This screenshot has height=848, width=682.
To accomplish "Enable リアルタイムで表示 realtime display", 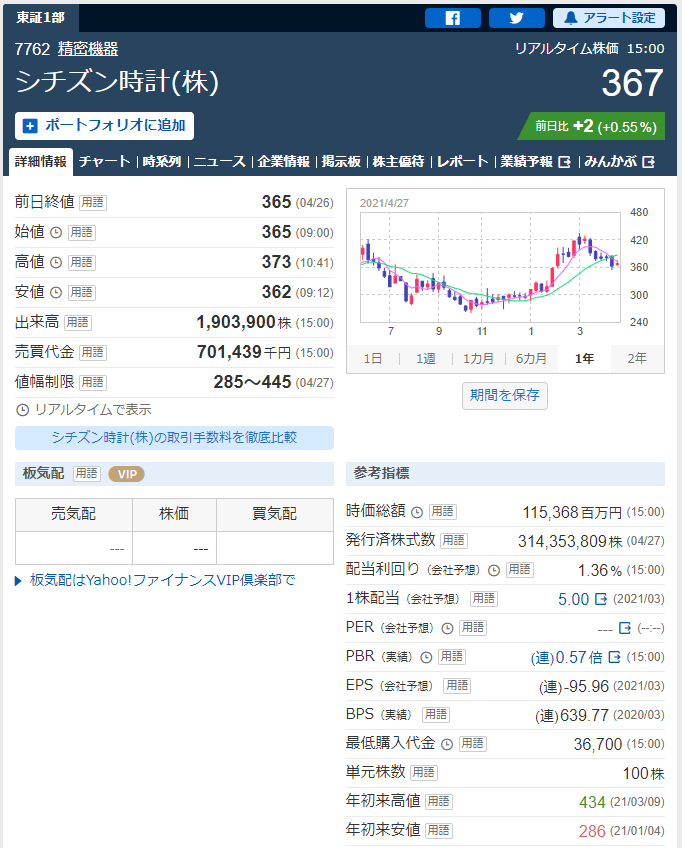I will [x=84, y=410].
